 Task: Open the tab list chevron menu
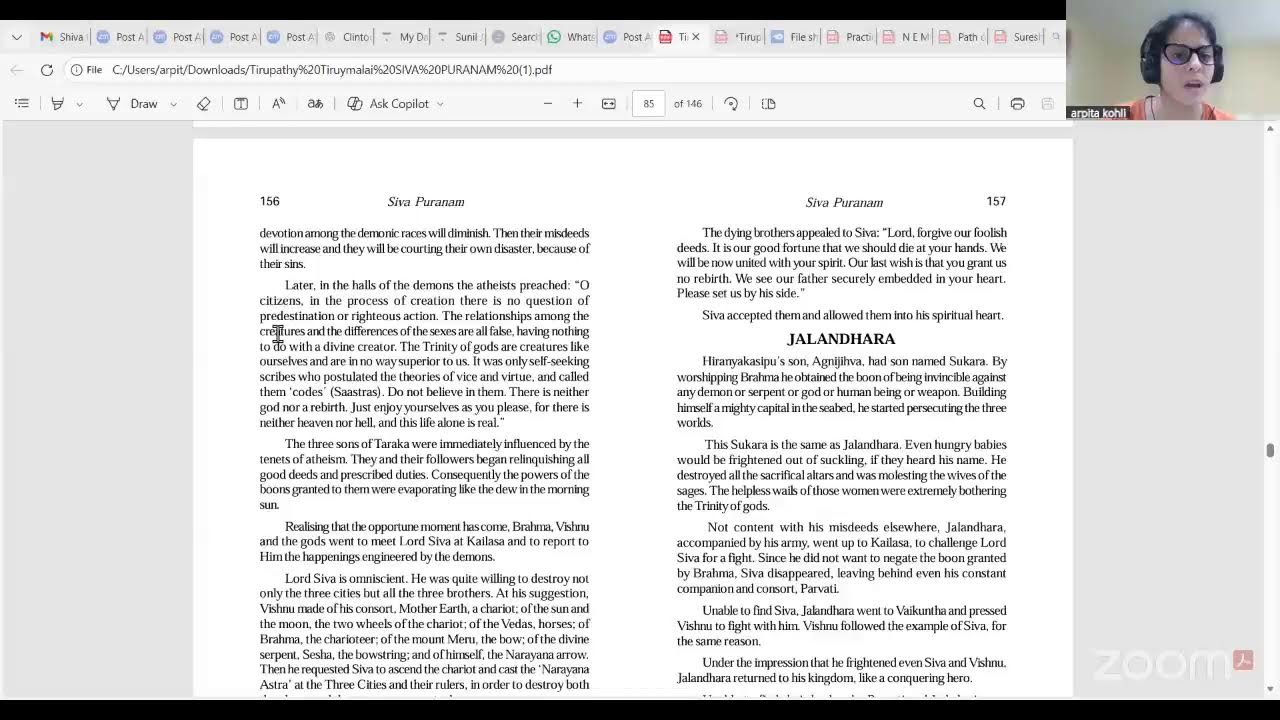point(16,37)
